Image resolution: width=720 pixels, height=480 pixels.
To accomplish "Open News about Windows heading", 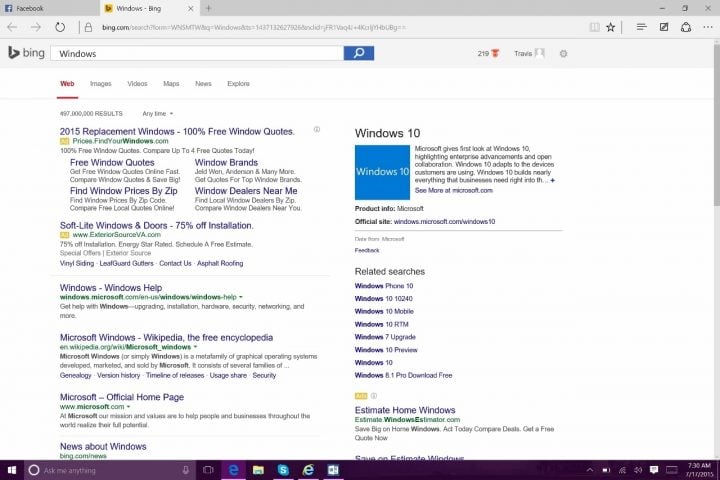I will 103,446.
